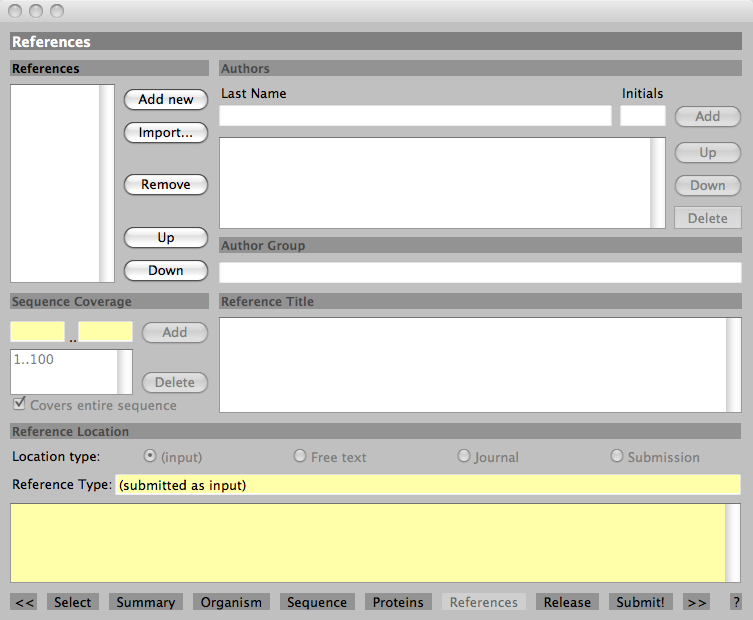
Task: Select Free text location type
Action: click(300, 456)
